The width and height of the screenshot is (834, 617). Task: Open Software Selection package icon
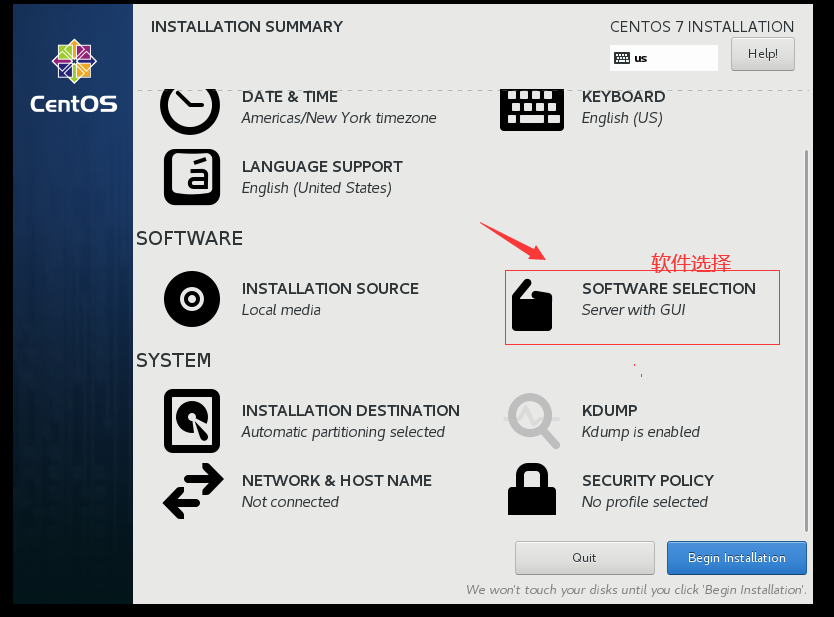click(x=531, y=305)
